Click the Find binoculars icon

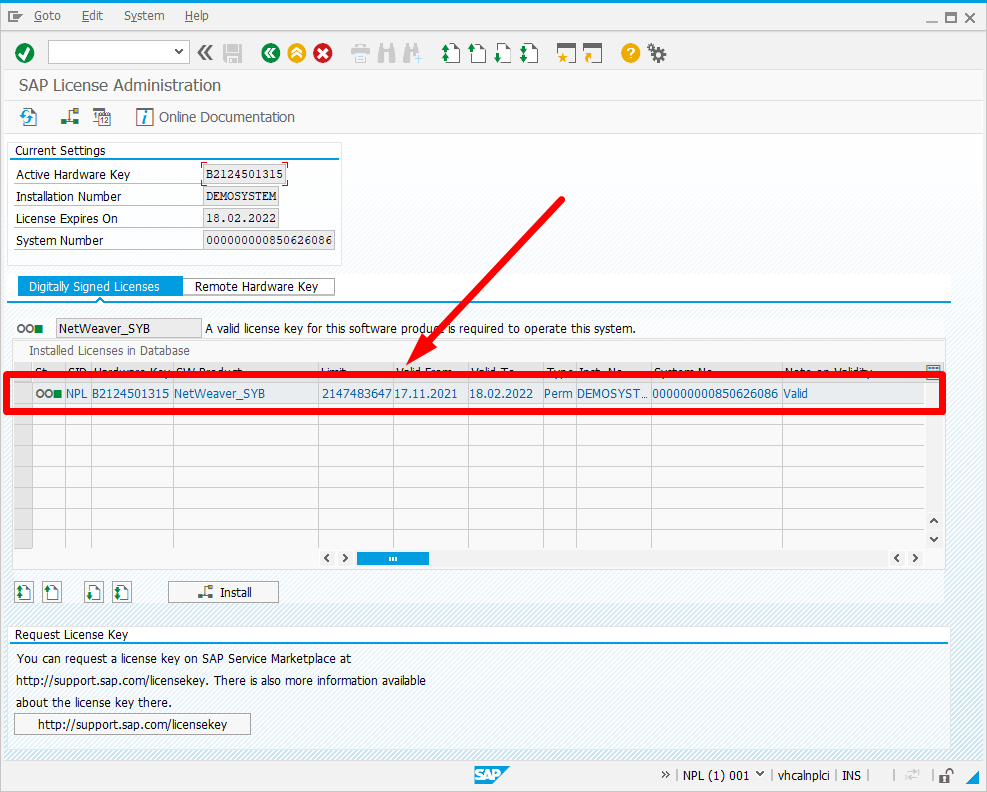click(x=386, y=54)
